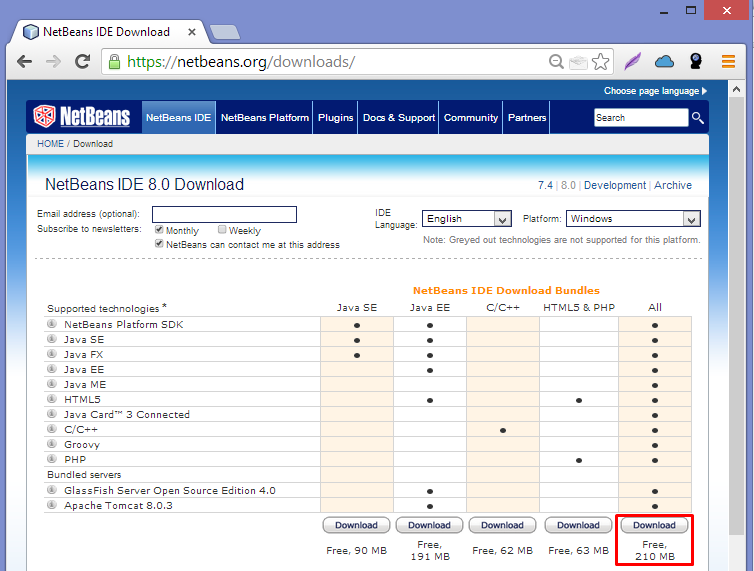Download the Java SE bundle

356,525
